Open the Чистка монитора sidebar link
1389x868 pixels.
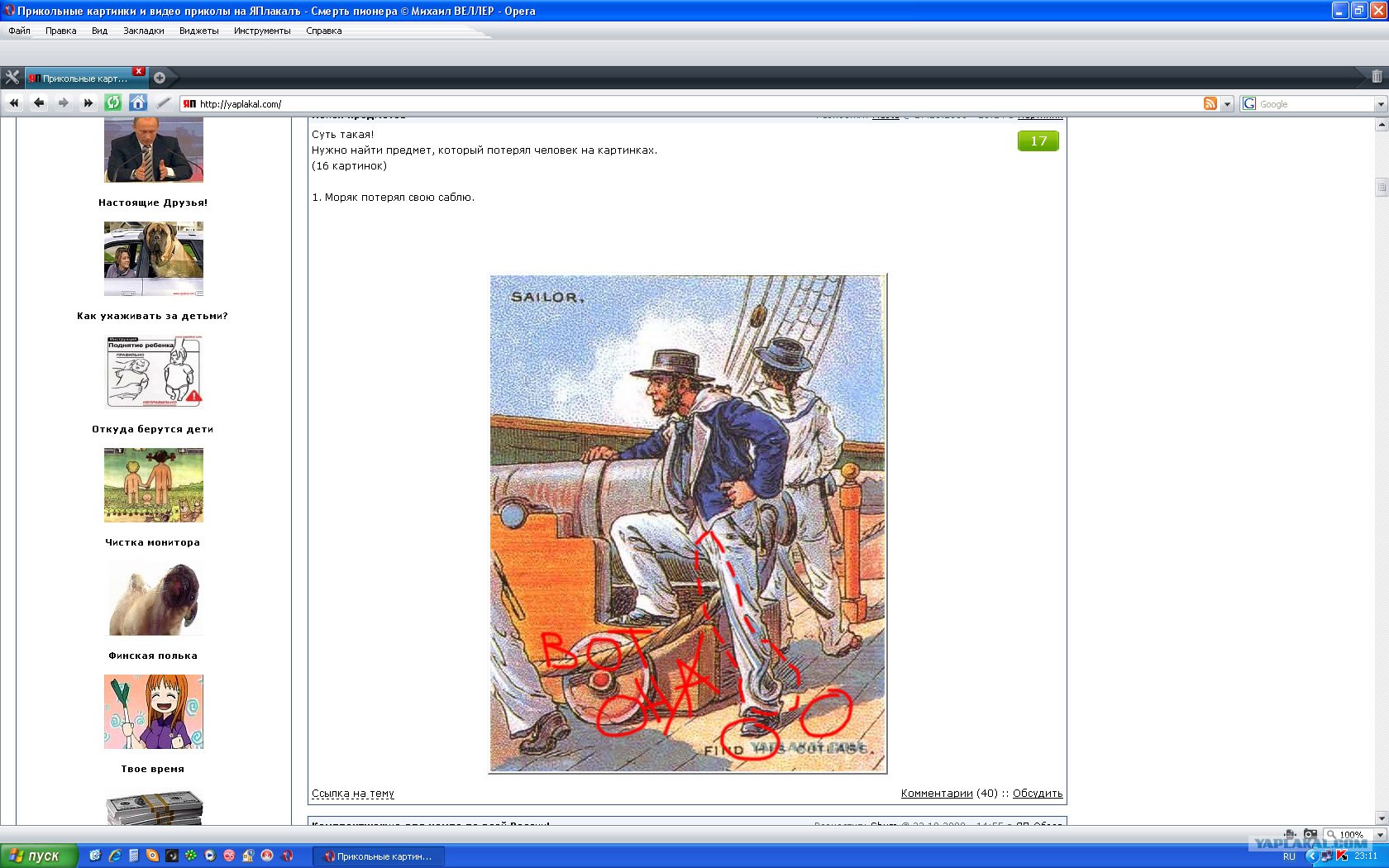click(153, 542)
